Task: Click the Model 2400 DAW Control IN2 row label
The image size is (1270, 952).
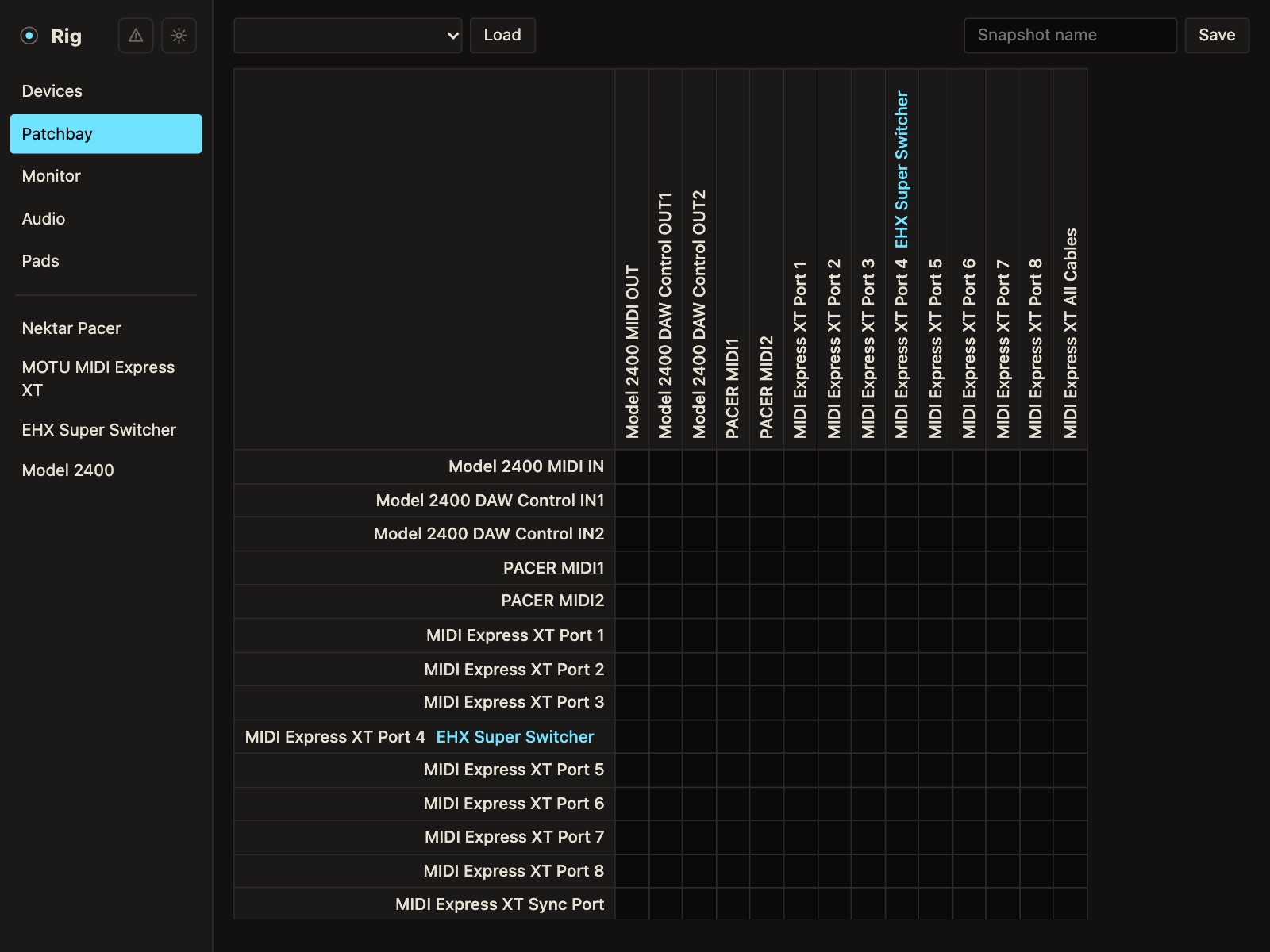Action: [x=489, y=534]
